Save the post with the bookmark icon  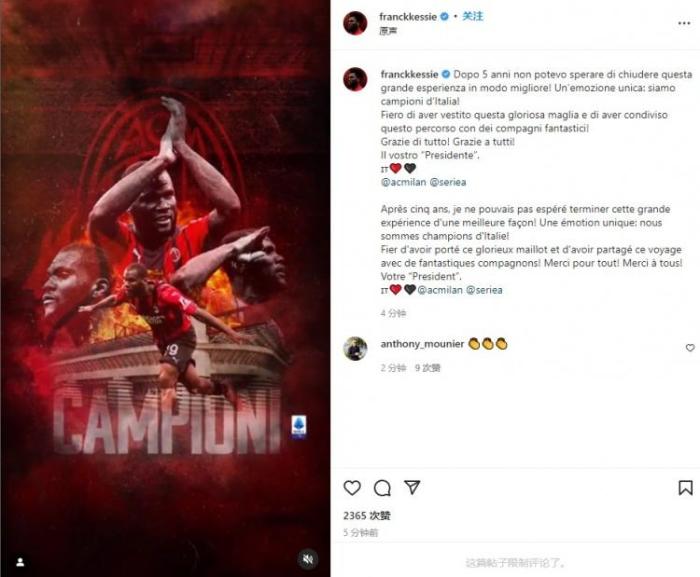(x=685, y=488)
